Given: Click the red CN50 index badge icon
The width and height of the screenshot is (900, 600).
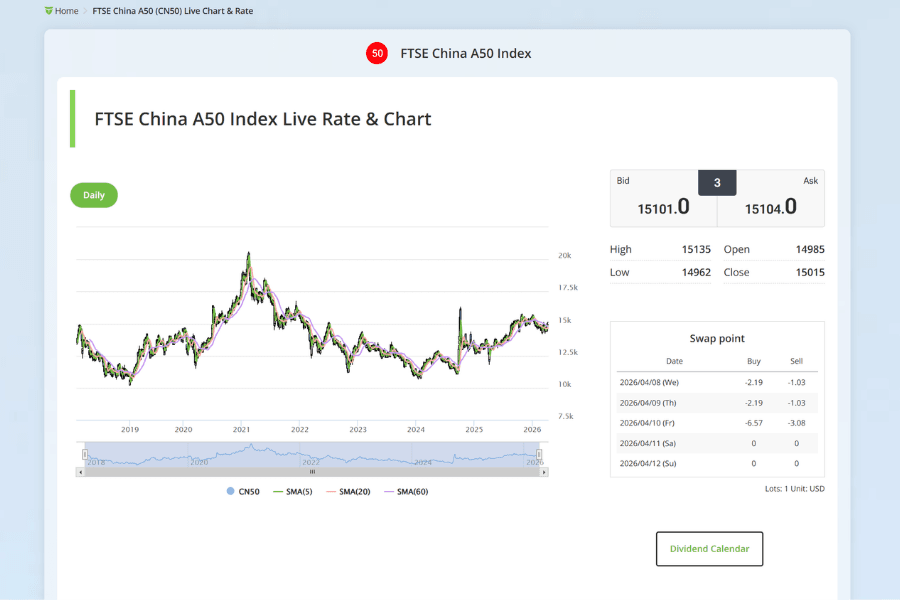Looking at the screenshot, I should pos(377,53).
